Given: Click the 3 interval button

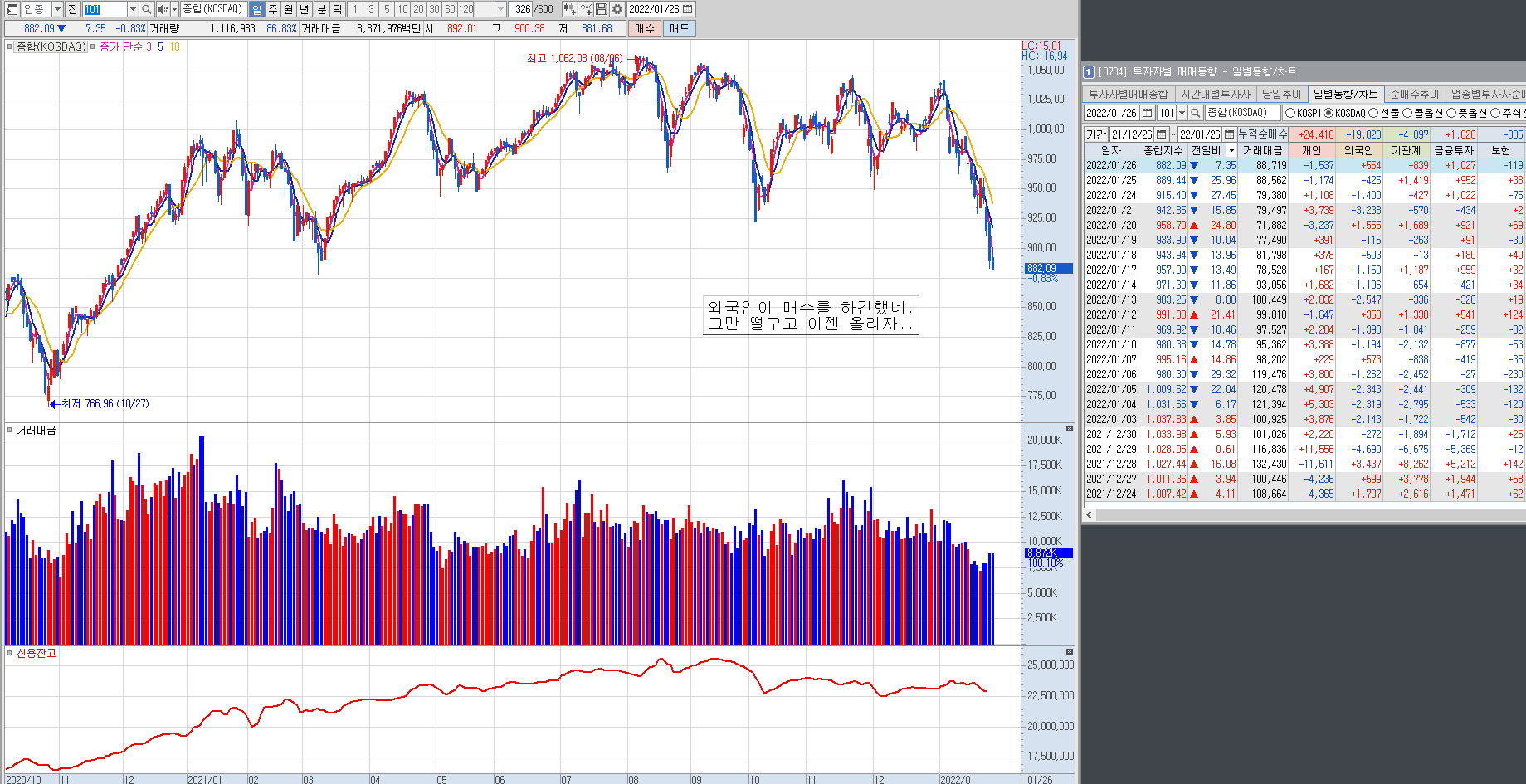Looking at the screenshot, I should tap(371, 9).
